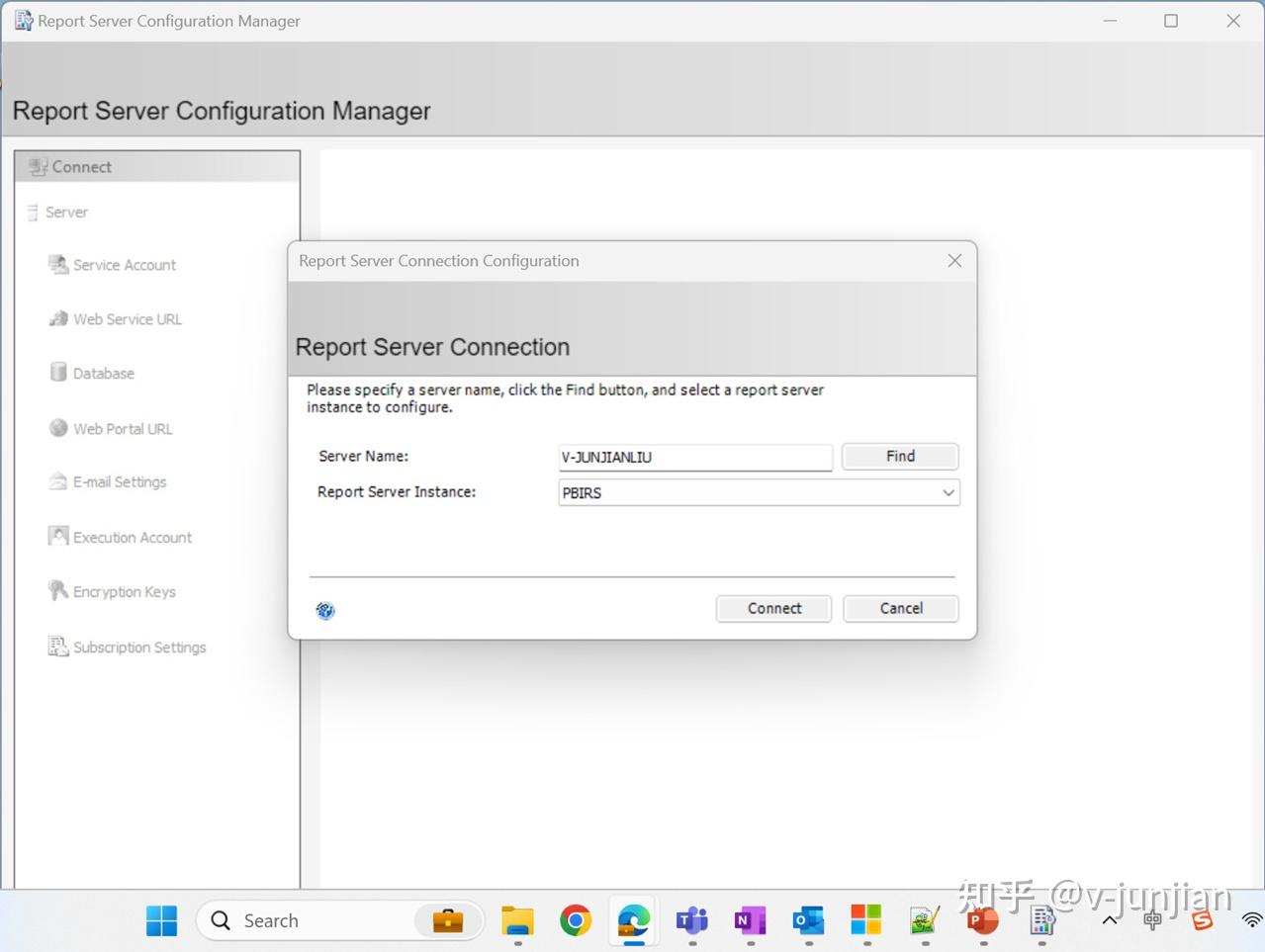1265x952 pixels.
Task: Open Subscription Settings configuration
Action: (138, 647)
